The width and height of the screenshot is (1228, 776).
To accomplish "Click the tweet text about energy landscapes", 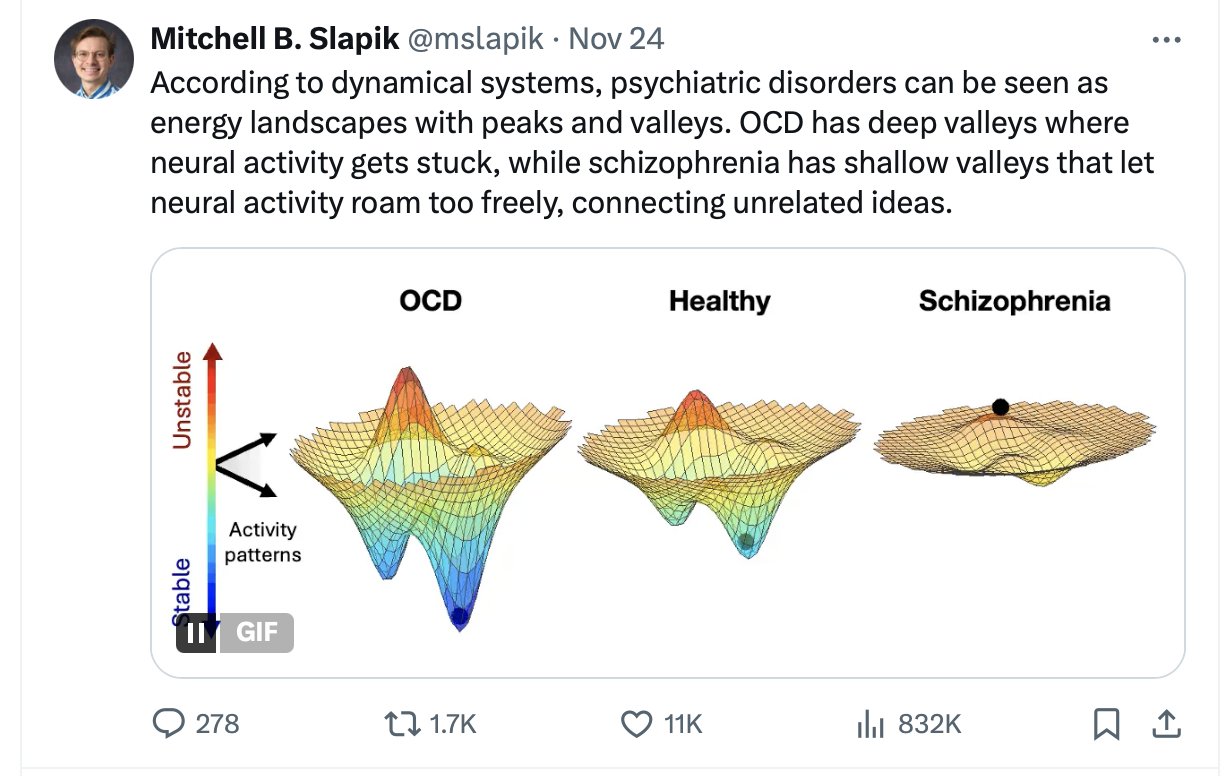I will point(640,143).
